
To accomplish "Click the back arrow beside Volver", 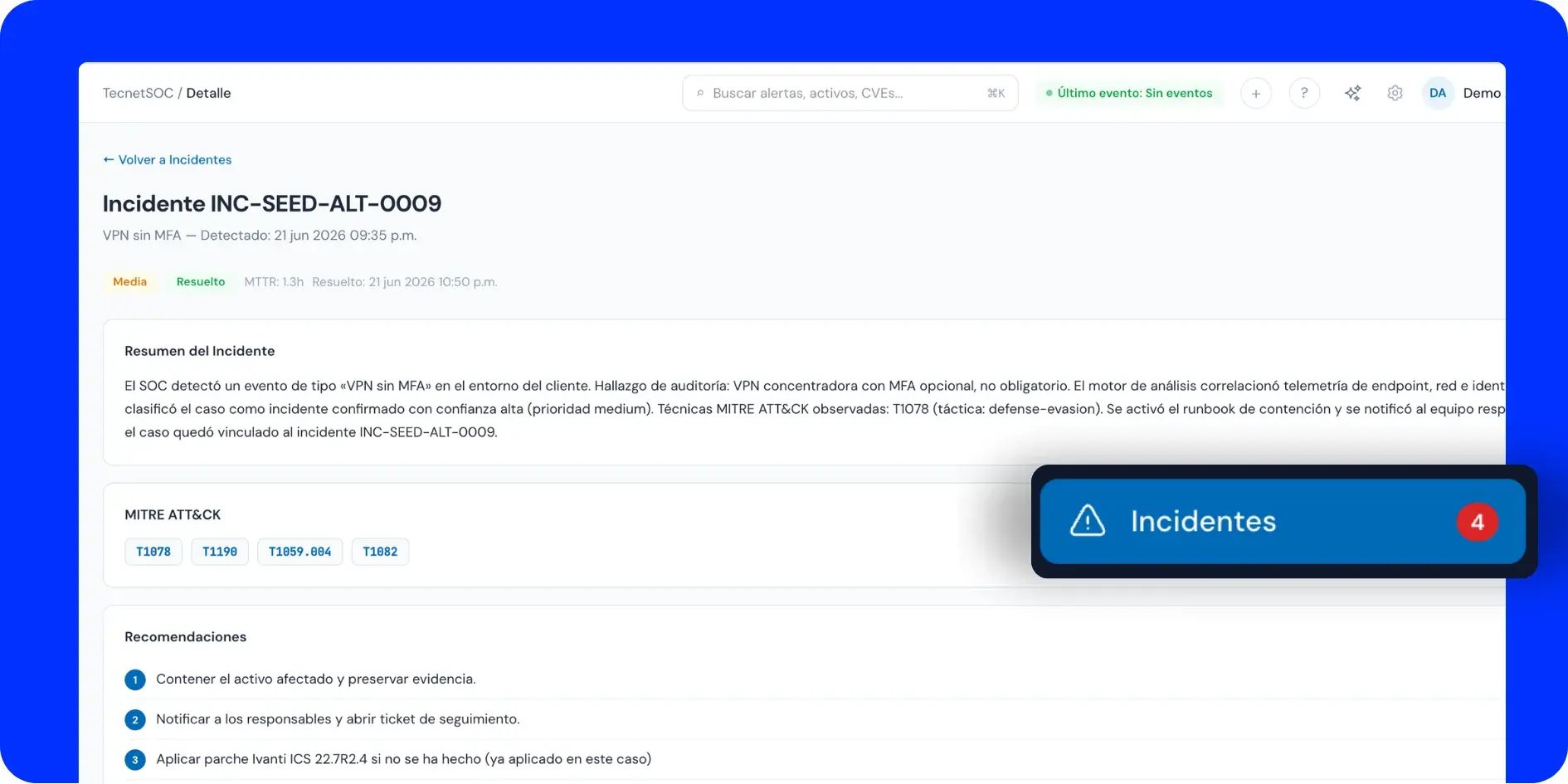I will click(x=108, y=159).
